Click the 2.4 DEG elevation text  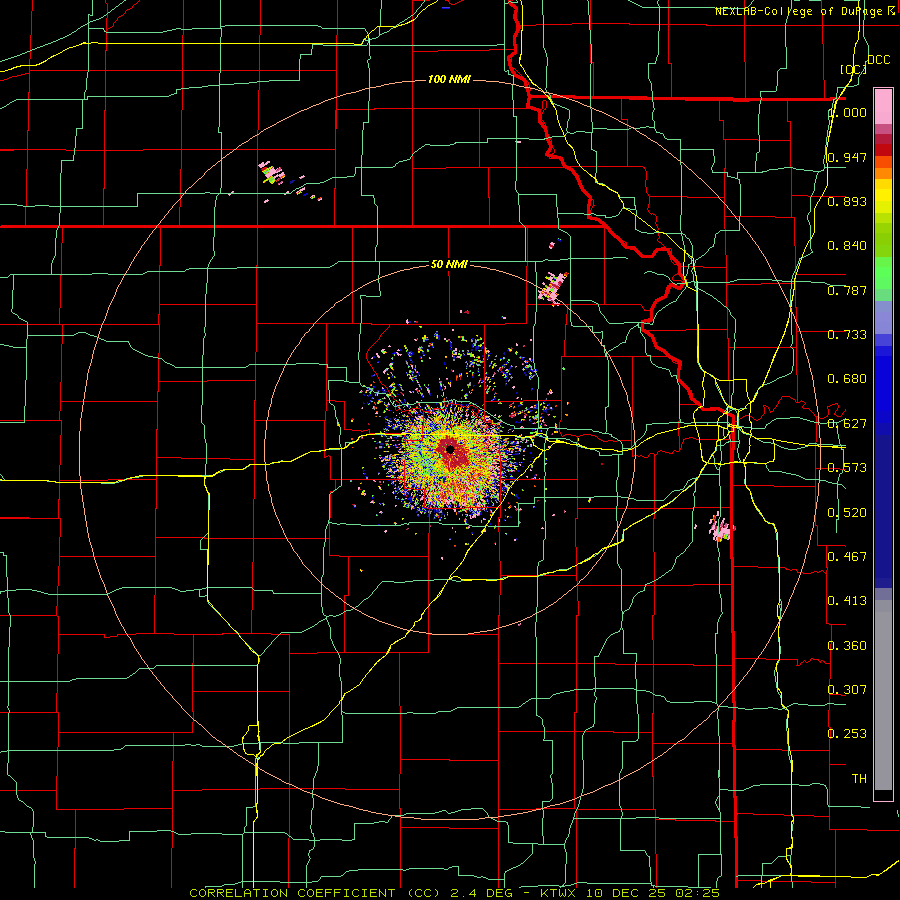click(480, 893)
